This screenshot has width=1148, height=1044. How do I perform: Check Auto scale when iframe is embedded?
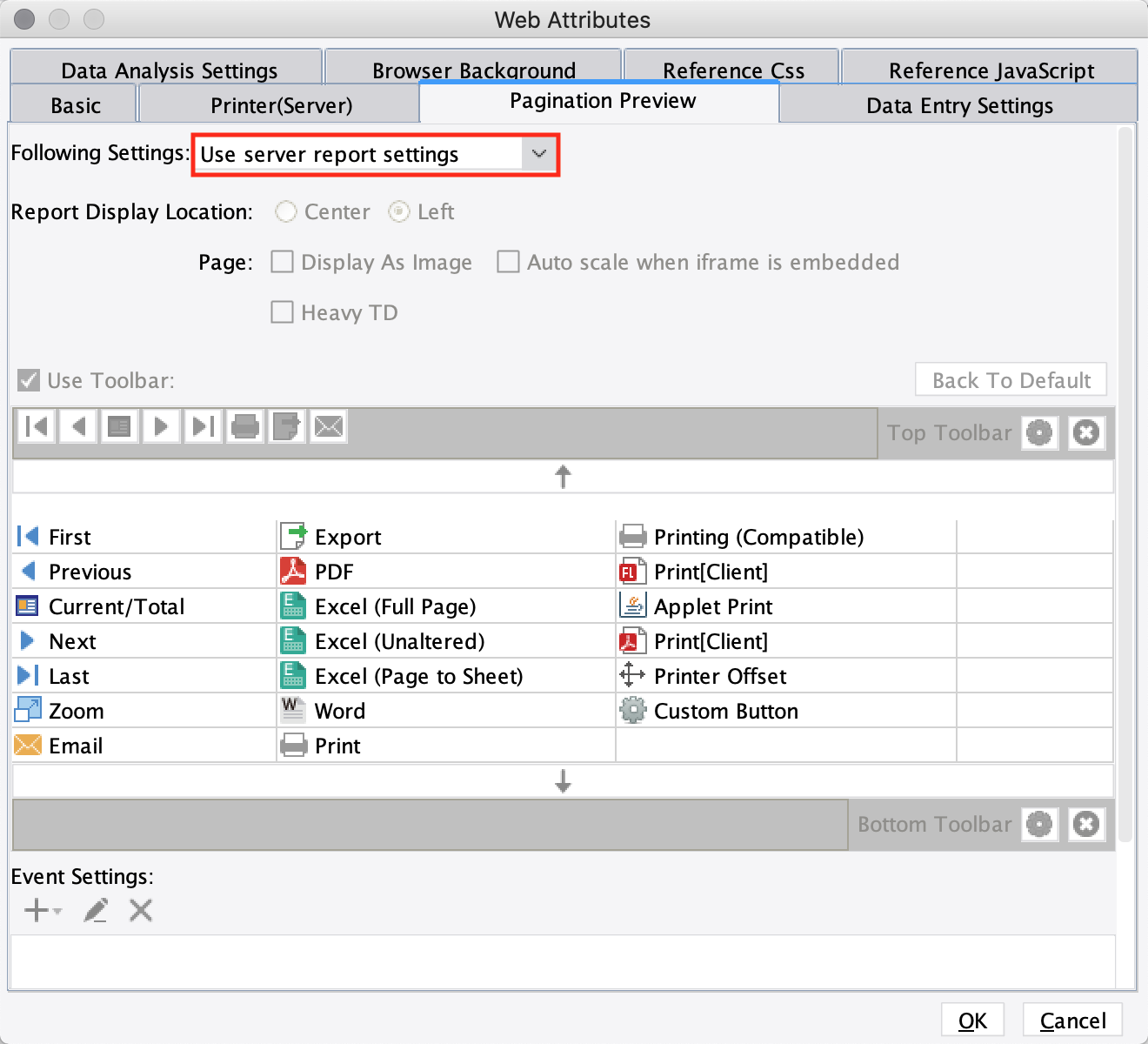pos(509,262)
